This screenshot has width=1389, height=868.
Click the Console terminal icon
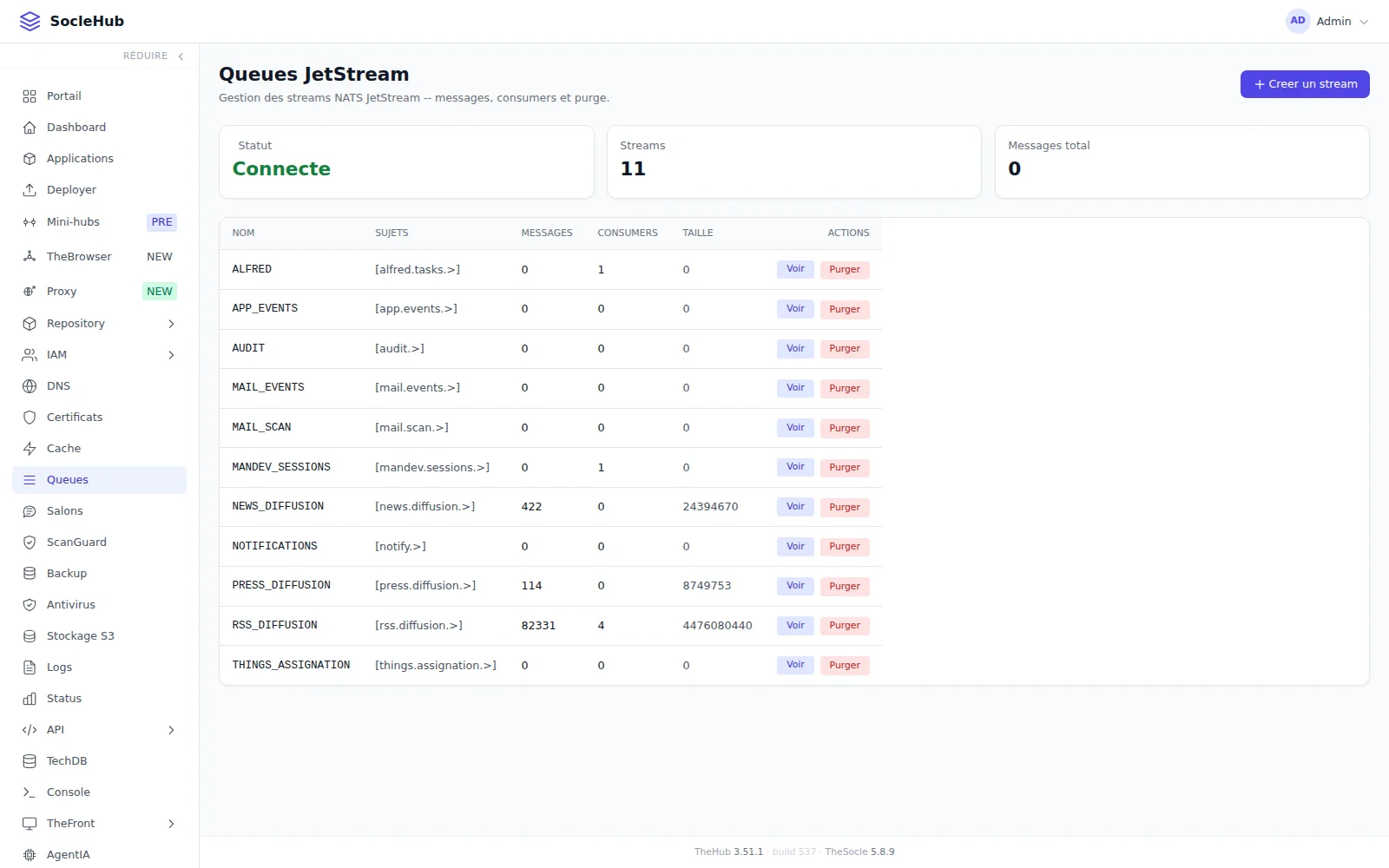tap(30, 792)
